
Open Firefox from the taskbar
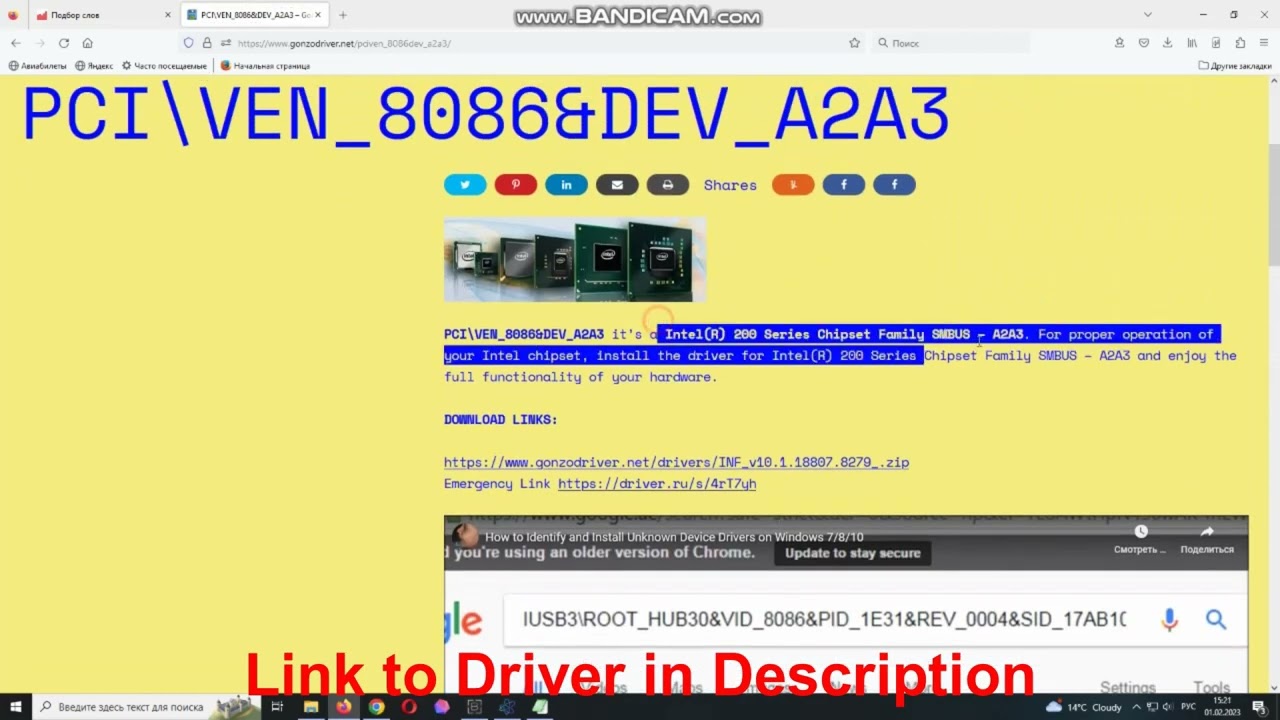pos(343,707)
